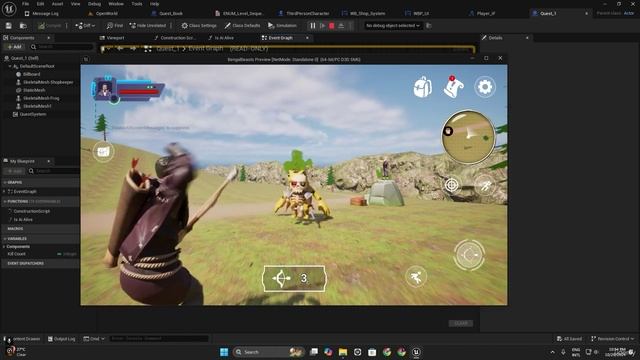Click the Add component button
The image size is (640, 360).
(14, 47)
